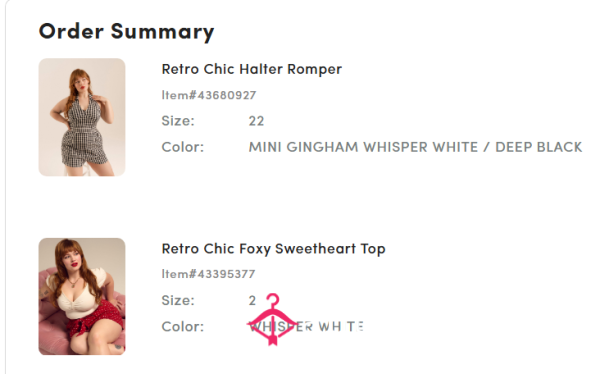Screen dimensions: 600x374
Task: Click the romper's Size label
Action: coord(178,121)
